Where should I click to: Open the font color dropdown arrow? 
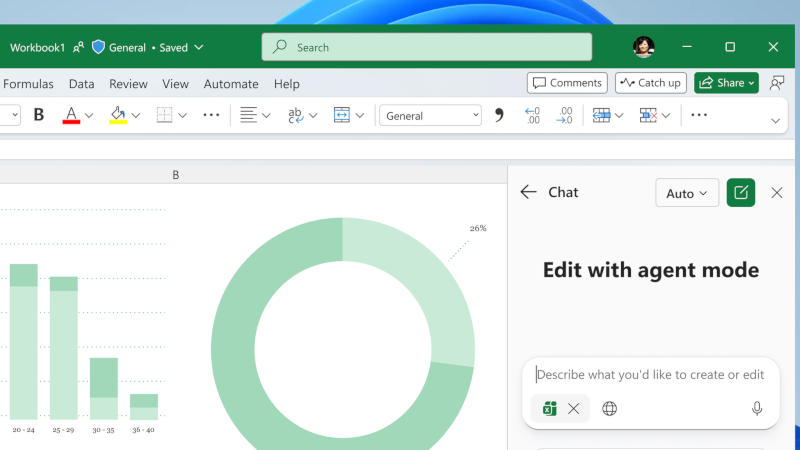coord(89,115)
